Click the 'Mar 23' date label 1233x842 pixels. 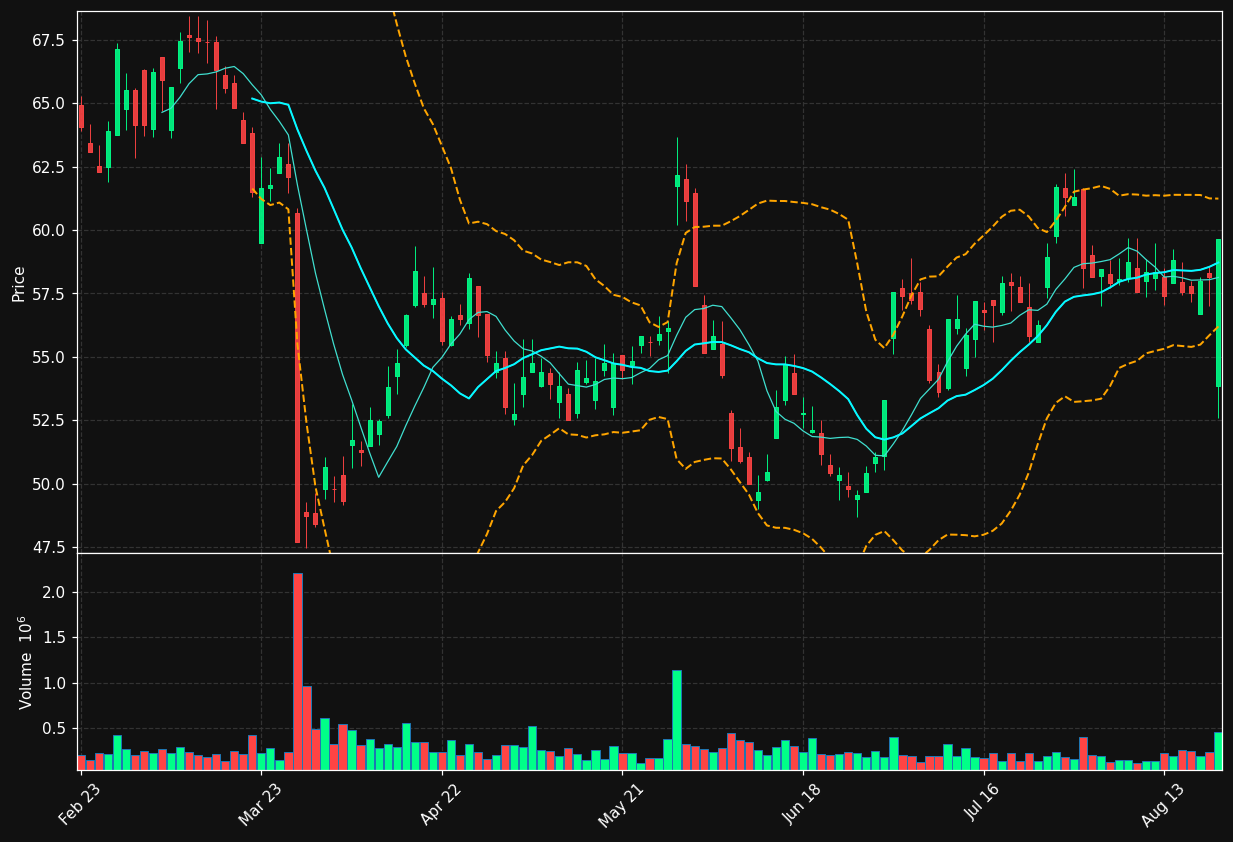tap(260, 806)
